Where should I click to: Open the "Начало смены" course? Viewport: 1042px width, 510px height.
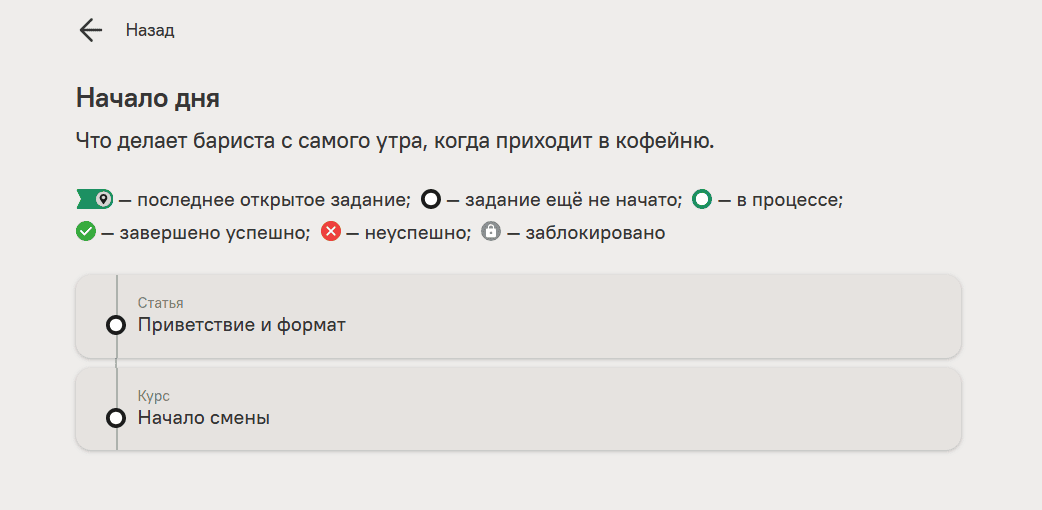coord(204,418)
